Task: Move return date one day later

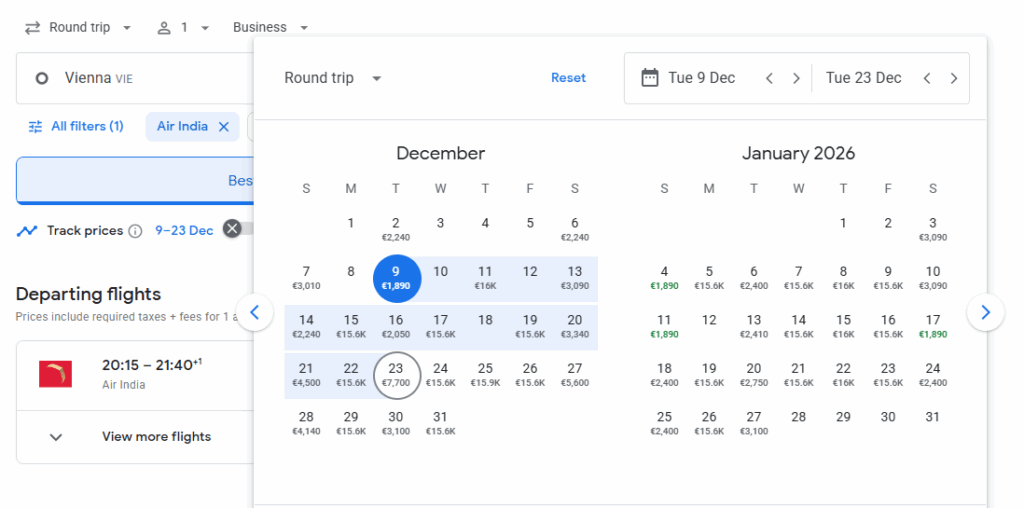Action: point(954,78)
